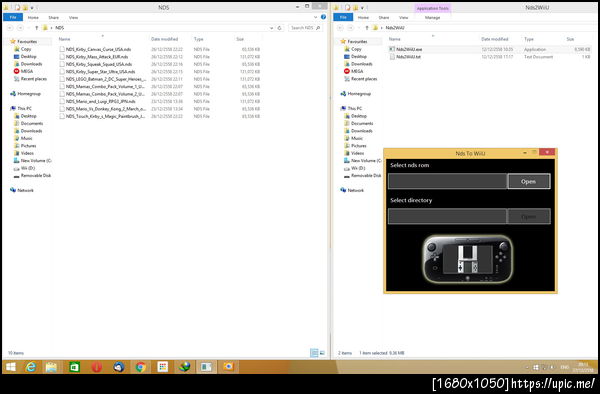The width and height of the screenshot is (600, 394).
Task: Open MEGA in Nds2WiiU window sidebar
Action: pos(354,72)
